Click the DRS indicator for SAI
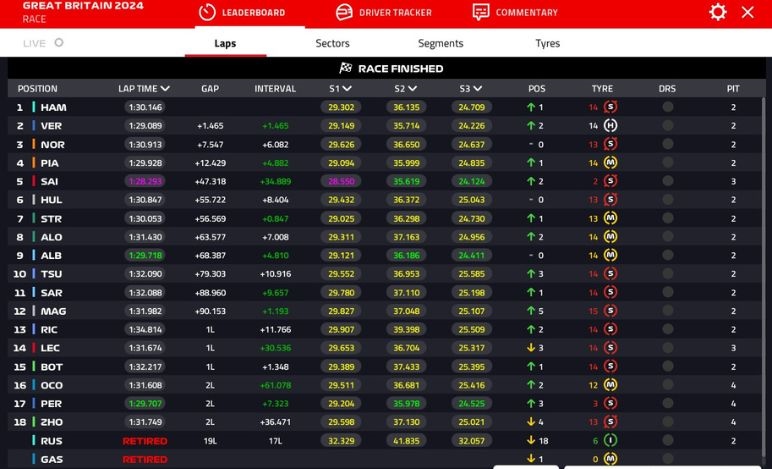Image resolution: width=772 pixels, height=469 pixels. click(x=667, y=181)
